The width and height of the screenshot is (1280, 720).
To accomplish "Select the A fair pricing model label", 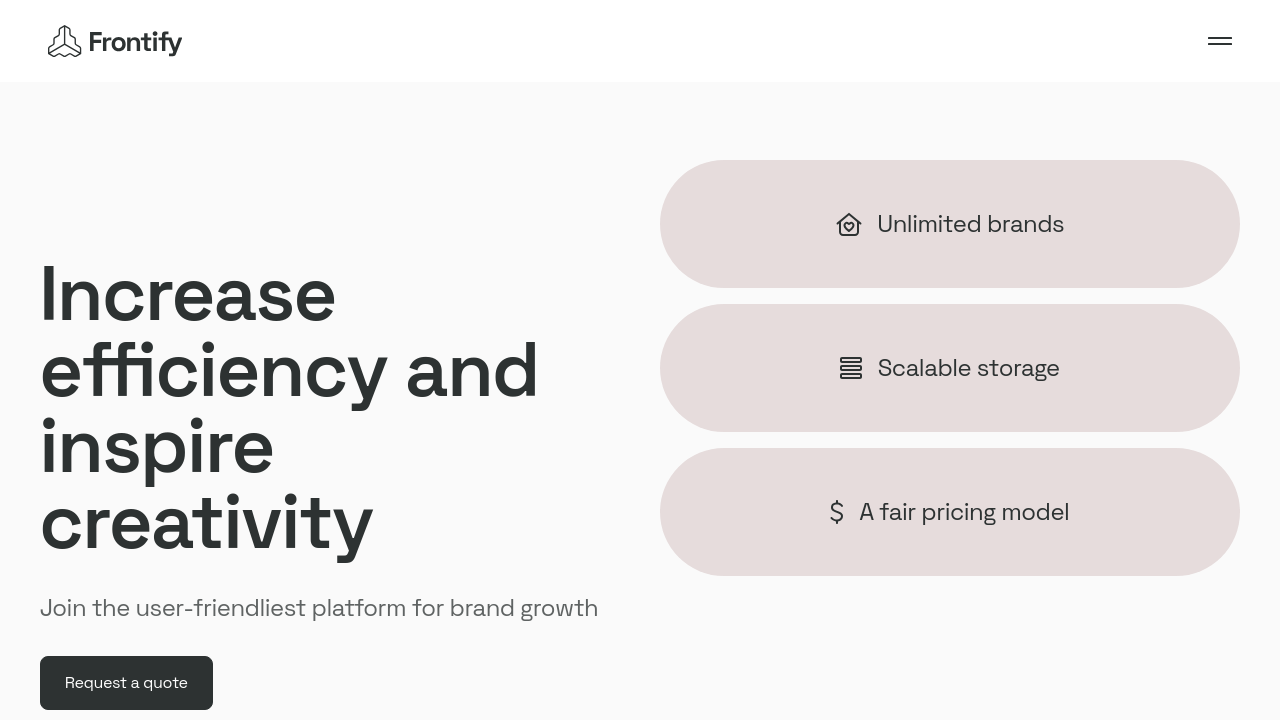I will (964, 512).
